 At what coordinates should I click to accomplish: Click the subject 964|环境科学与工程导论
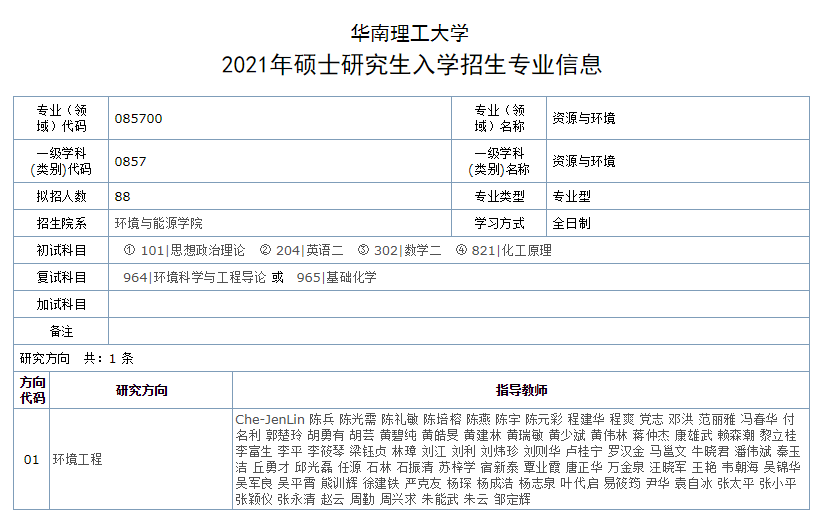click(x=194, y=277)
